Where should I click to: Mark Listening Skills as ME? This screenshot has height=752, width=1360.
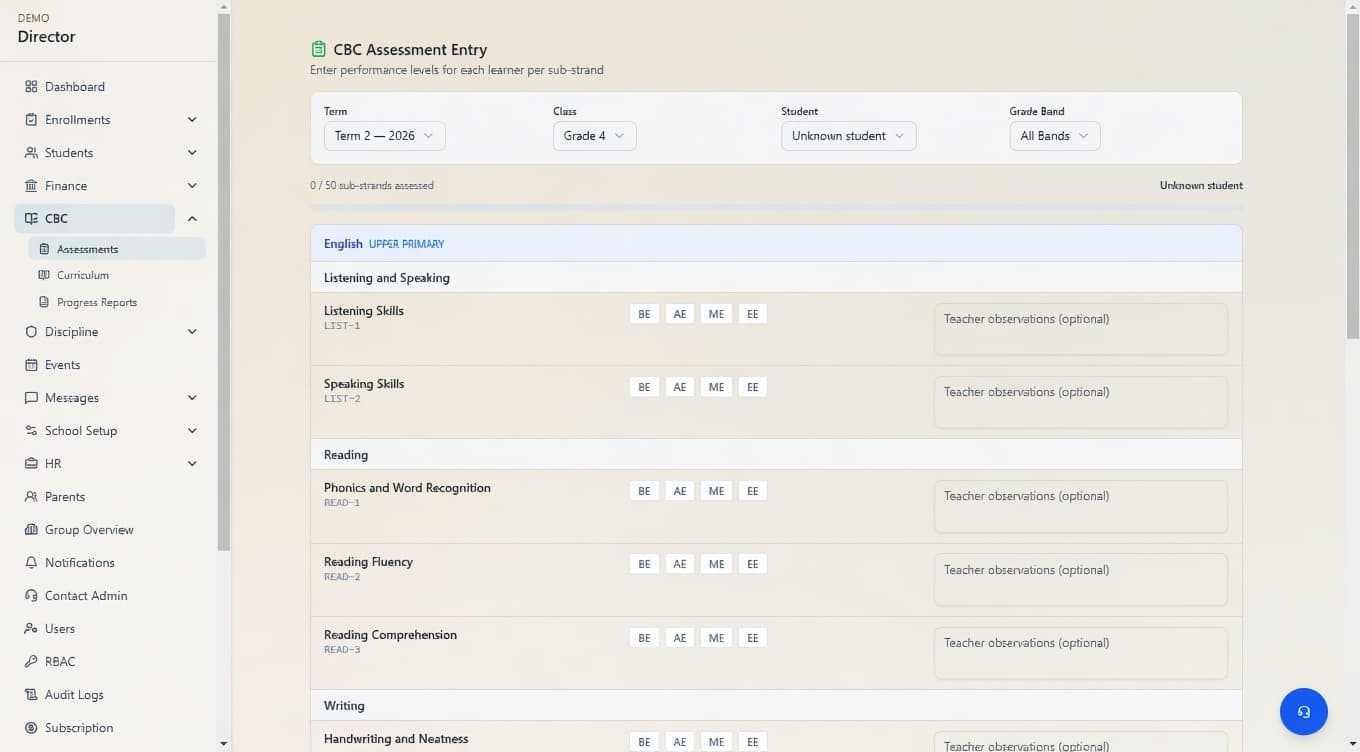[x=716, y=314]
